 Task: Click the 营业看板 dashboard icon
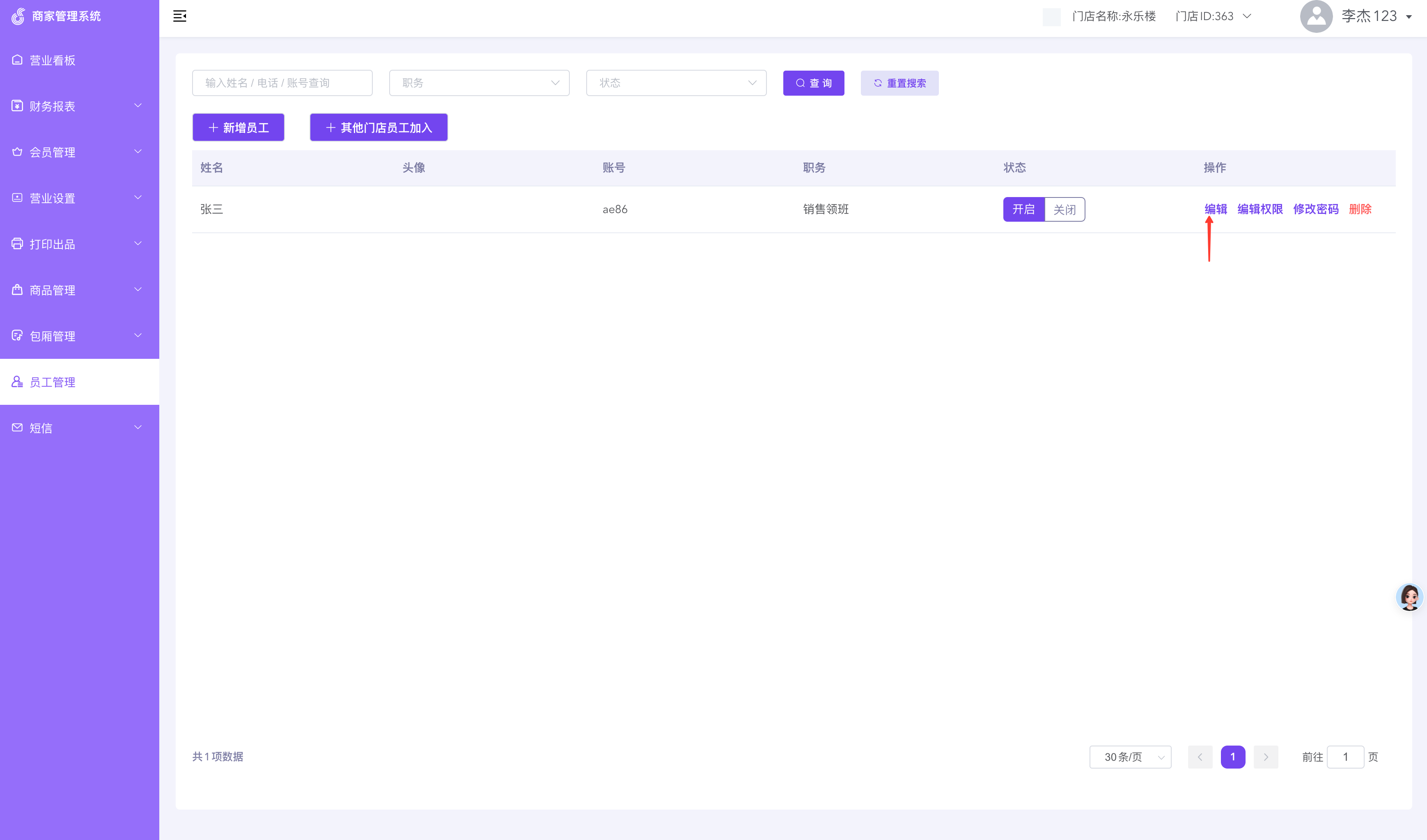point(17,60)
